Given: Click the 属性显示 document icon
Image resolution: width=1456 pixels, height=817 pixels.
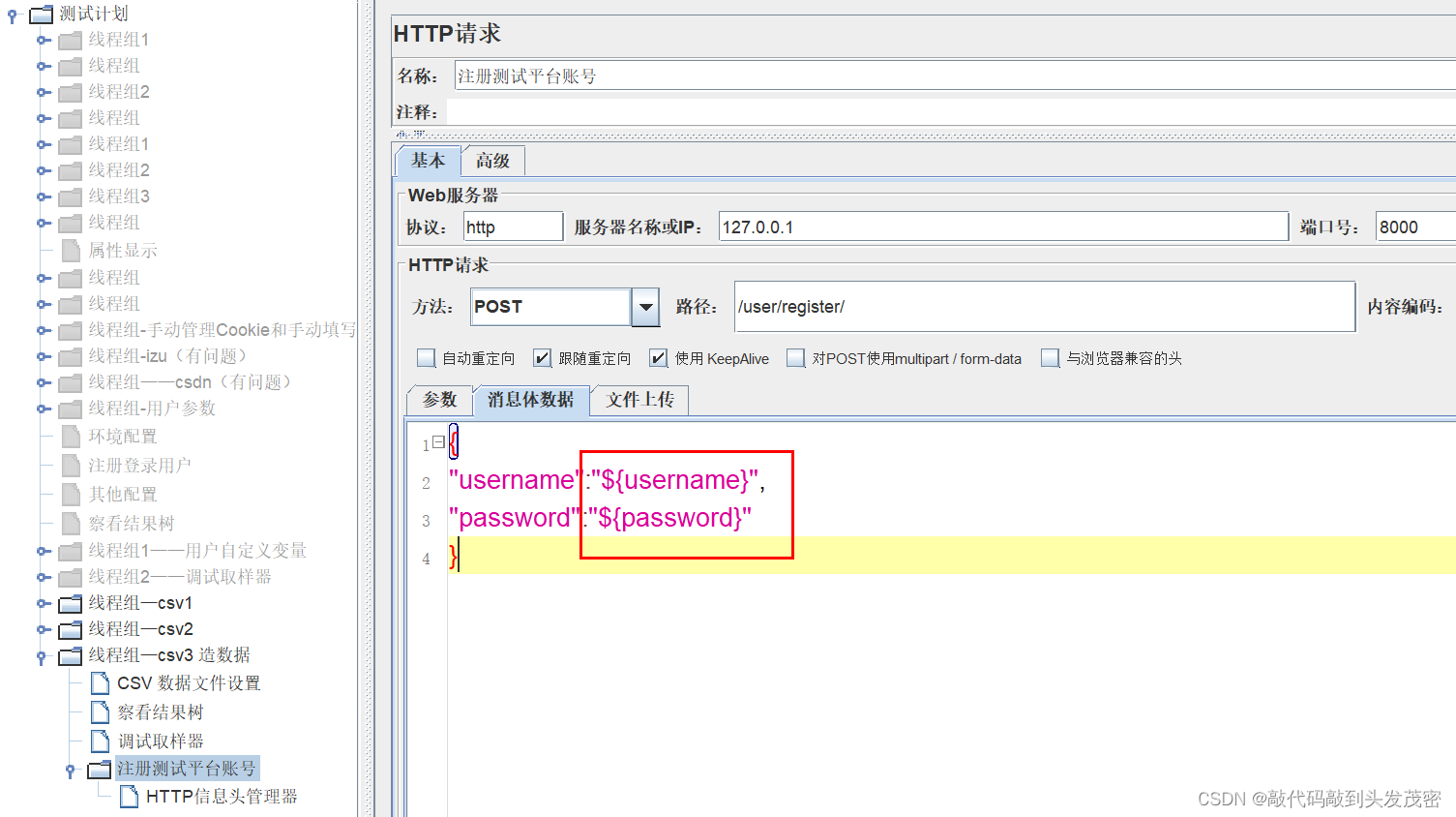Looking at the screenshot, I should [x=71, y=251].
